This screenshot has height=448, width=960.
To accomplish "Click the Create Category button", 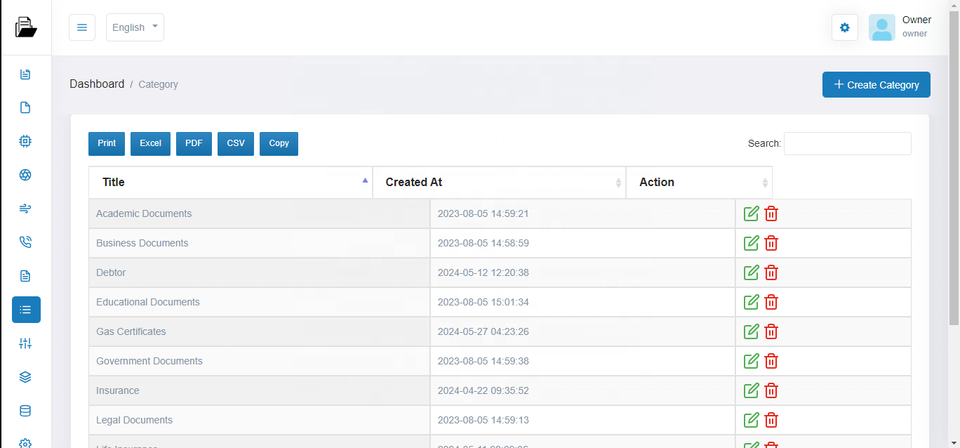I will [876, 85].
